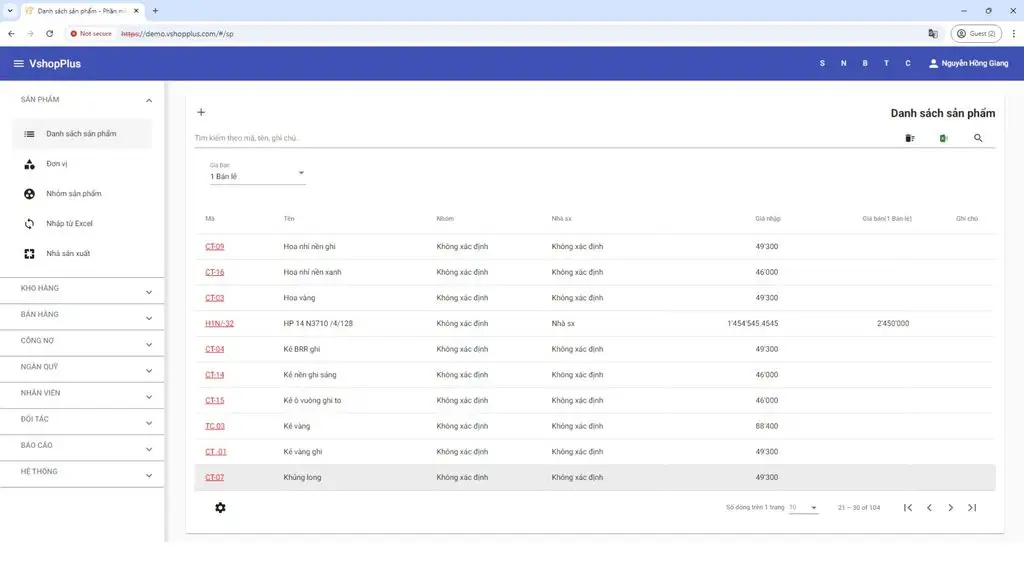Go to previous page arrow
The image size is (1024, 576).
pos(929,507)
